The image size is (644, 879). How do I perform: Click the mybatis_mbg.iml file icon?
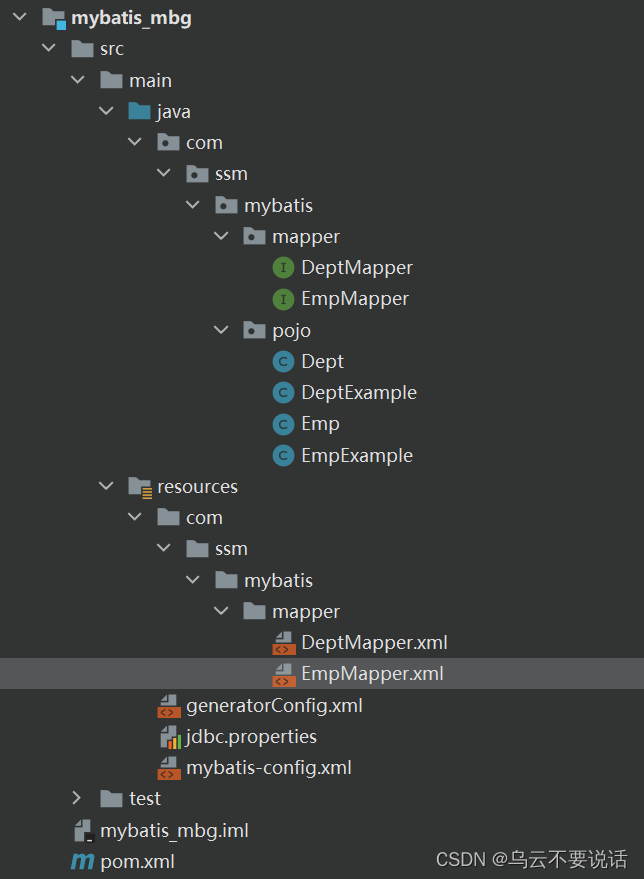tap(84, 830)
